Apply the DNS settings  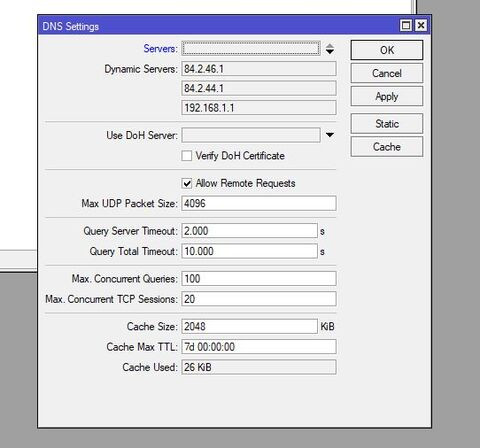click(x=387, y=96)
